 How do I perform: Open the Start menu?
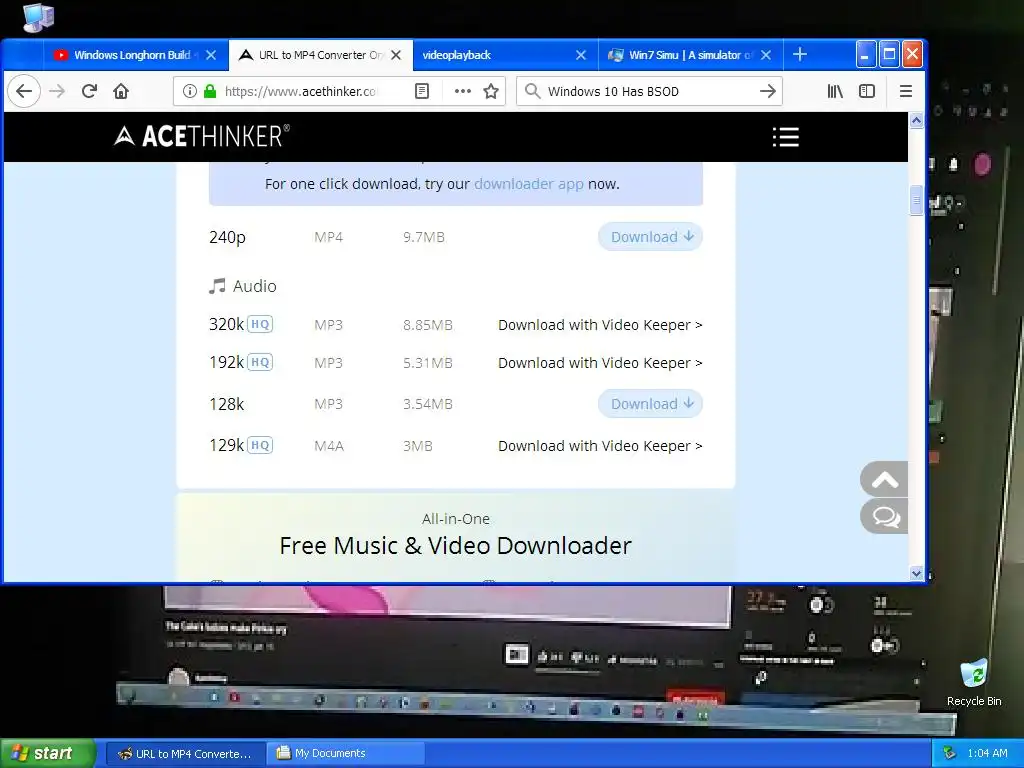[x=47, y=753]
